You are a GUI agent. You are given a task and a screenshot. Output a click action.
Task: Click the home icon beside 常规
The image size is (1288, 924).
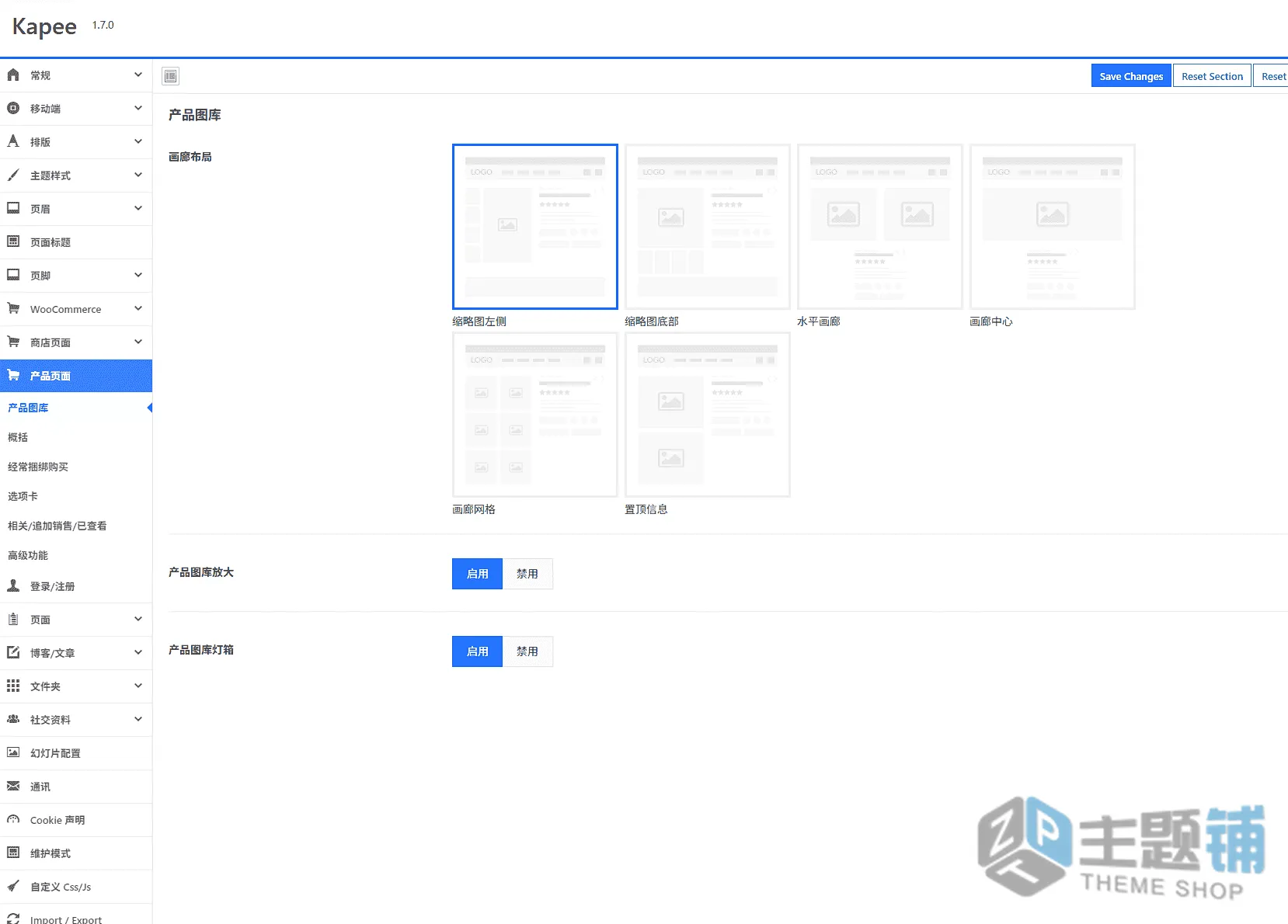click(x=13, y=75)
